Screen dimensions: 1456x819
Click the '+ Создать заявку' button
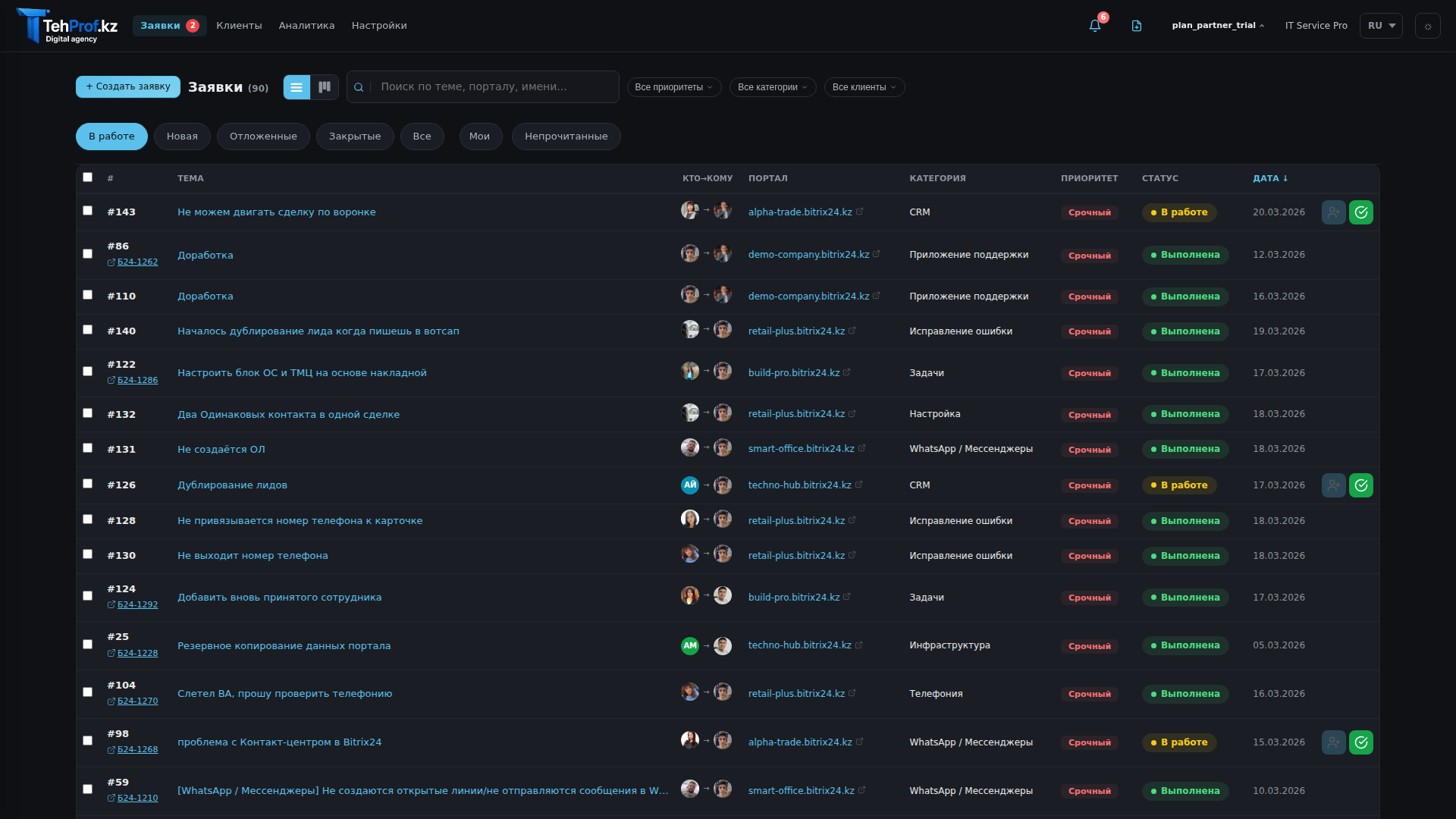[128, 87]
